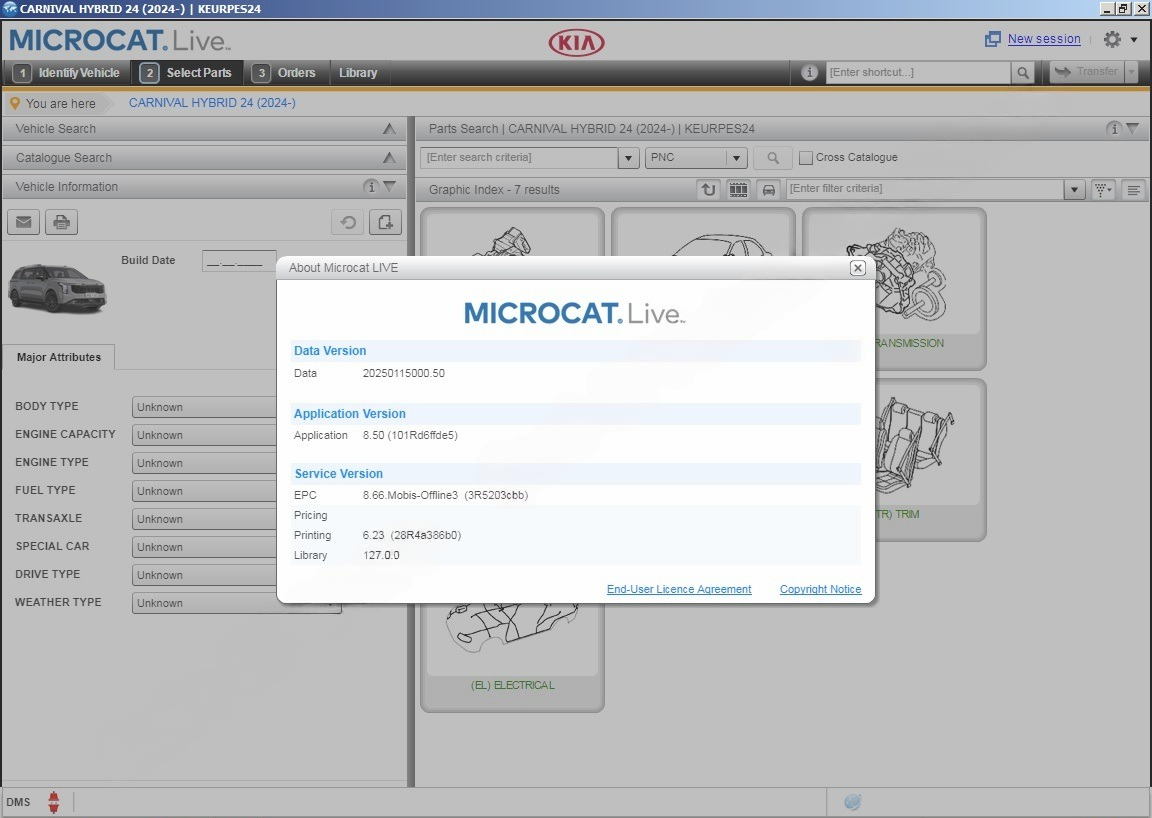Click the globe icon in status bar
This screenshot has width=1152, height=818.
852,802
